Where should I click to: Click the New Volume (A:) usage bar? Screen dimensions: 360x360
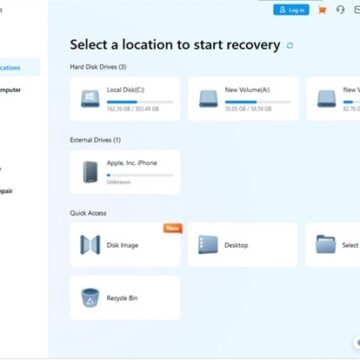coord(258,102)
